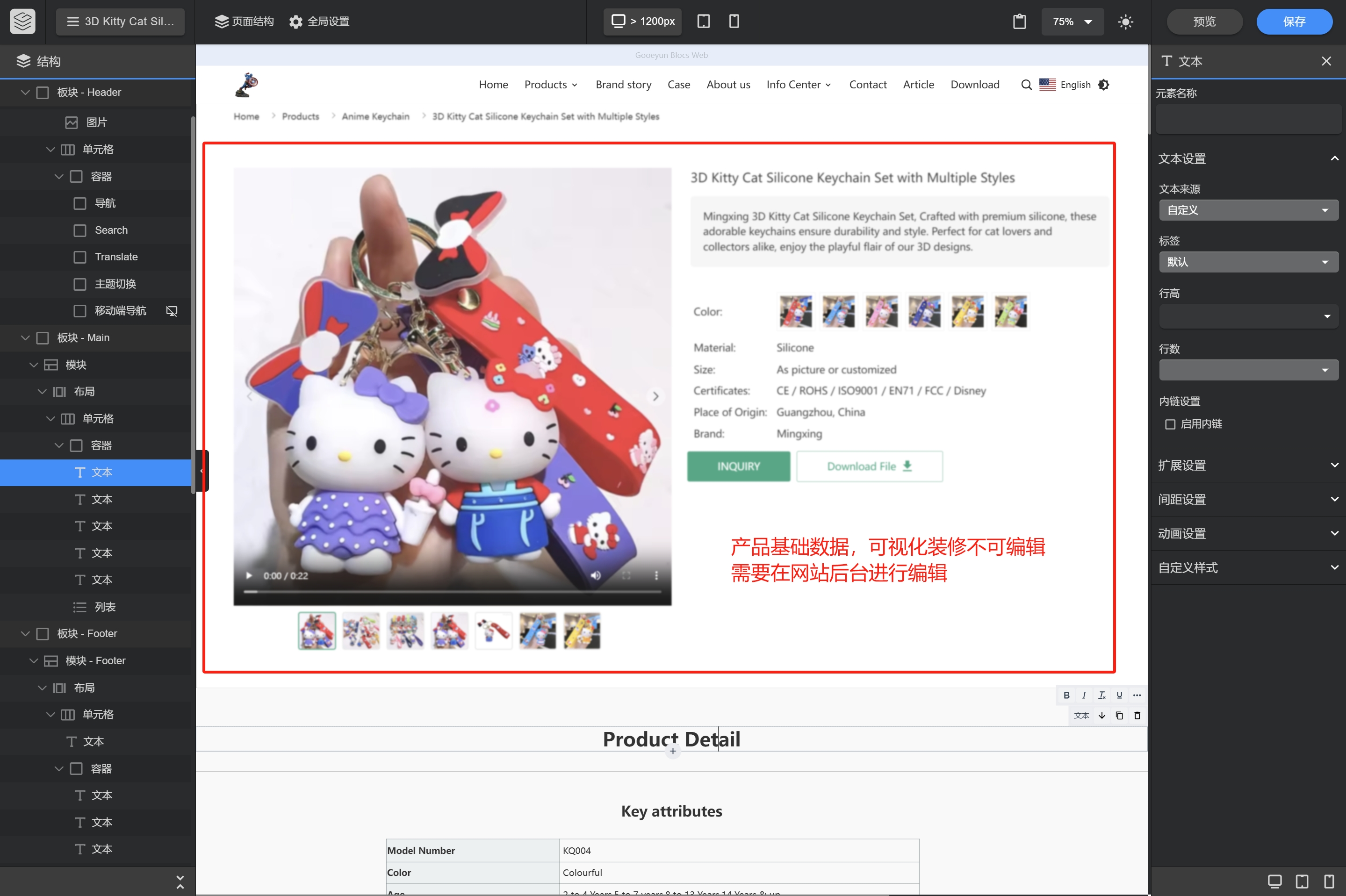
Task: Open the 行高 dropdown
Action: point(1248,316)
